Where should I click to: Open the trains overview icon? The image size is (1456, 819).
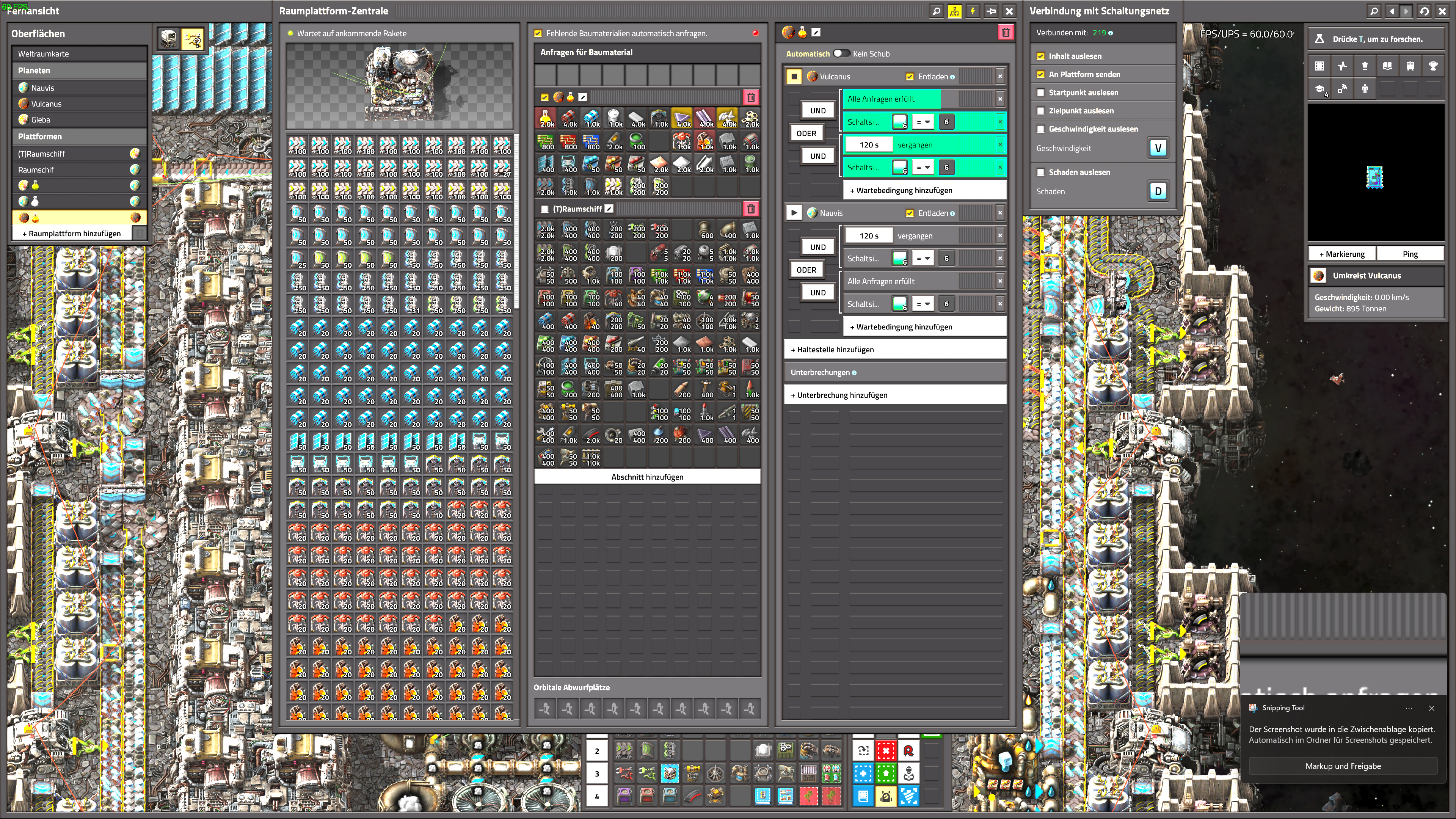[1410, 66]
